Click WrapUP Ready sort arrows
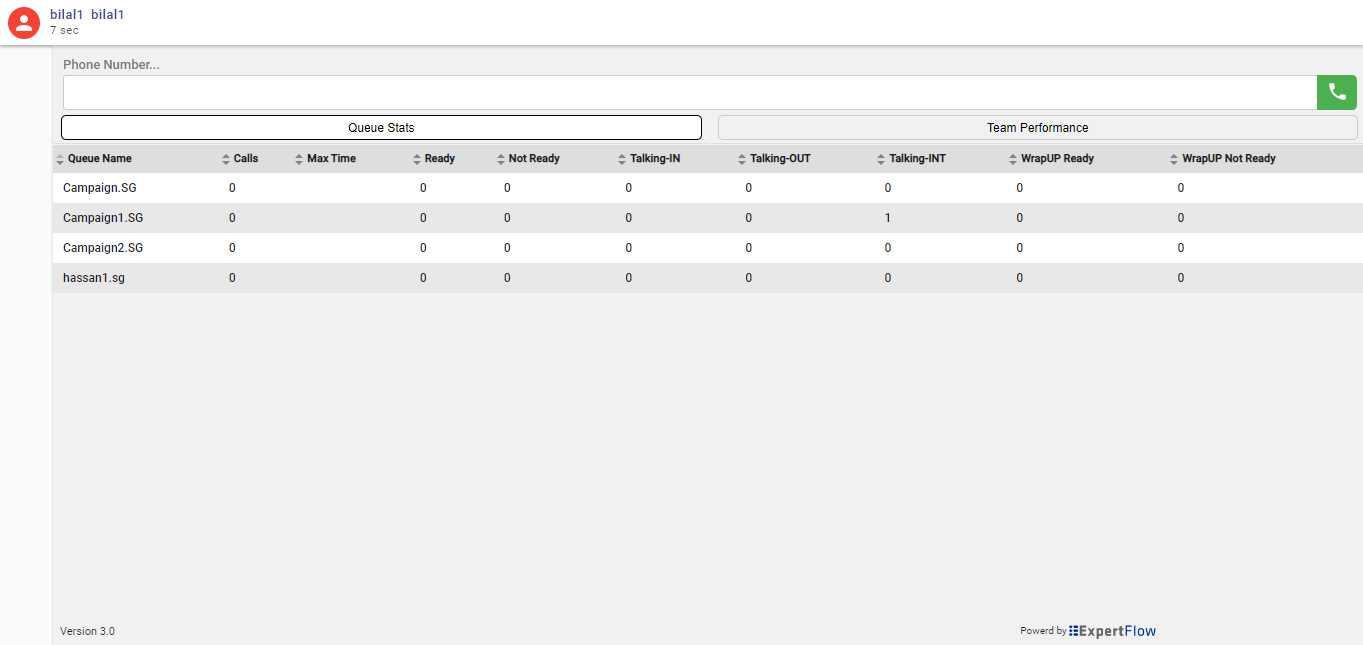 1013,159
